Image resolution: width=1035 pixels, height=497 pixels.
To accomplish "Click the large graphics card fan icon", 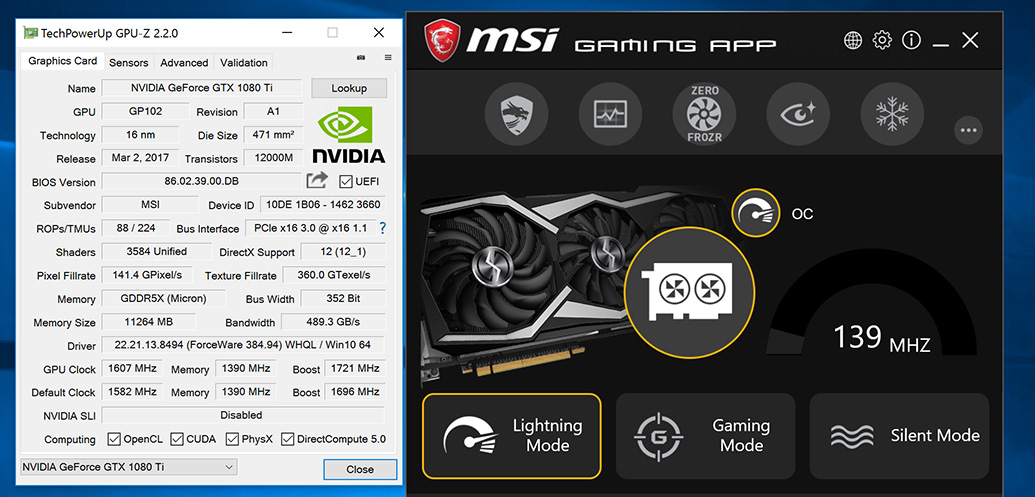I will 689,292.
